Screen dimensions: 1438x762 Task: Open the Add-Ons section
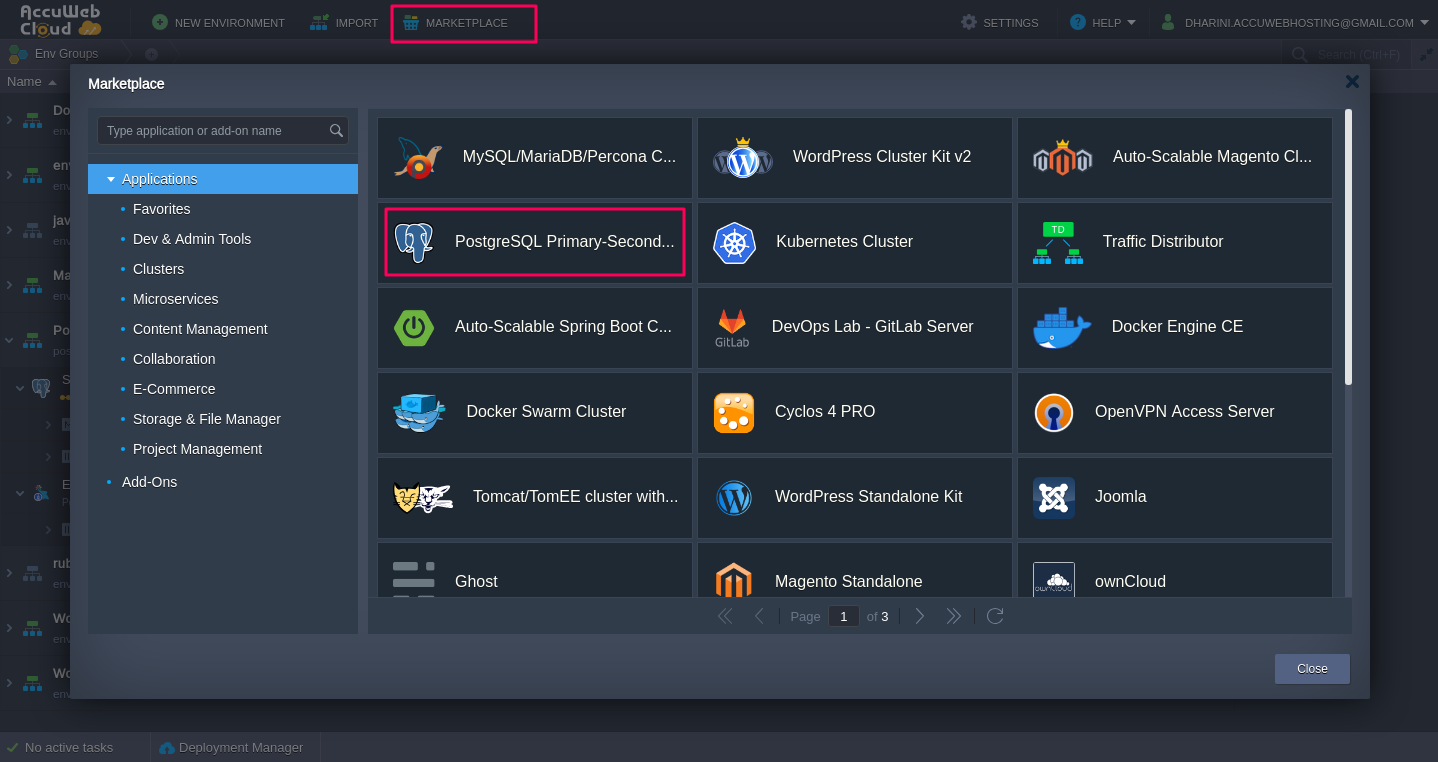(149, 482)
